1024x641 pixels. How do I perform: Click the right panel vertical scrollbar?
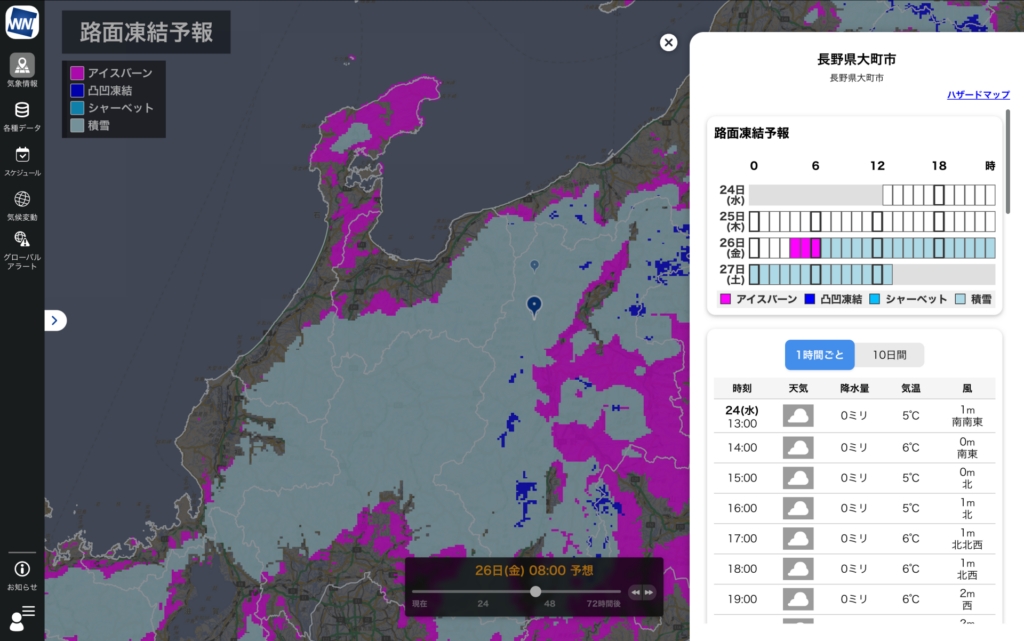[x=1008, y=160]
